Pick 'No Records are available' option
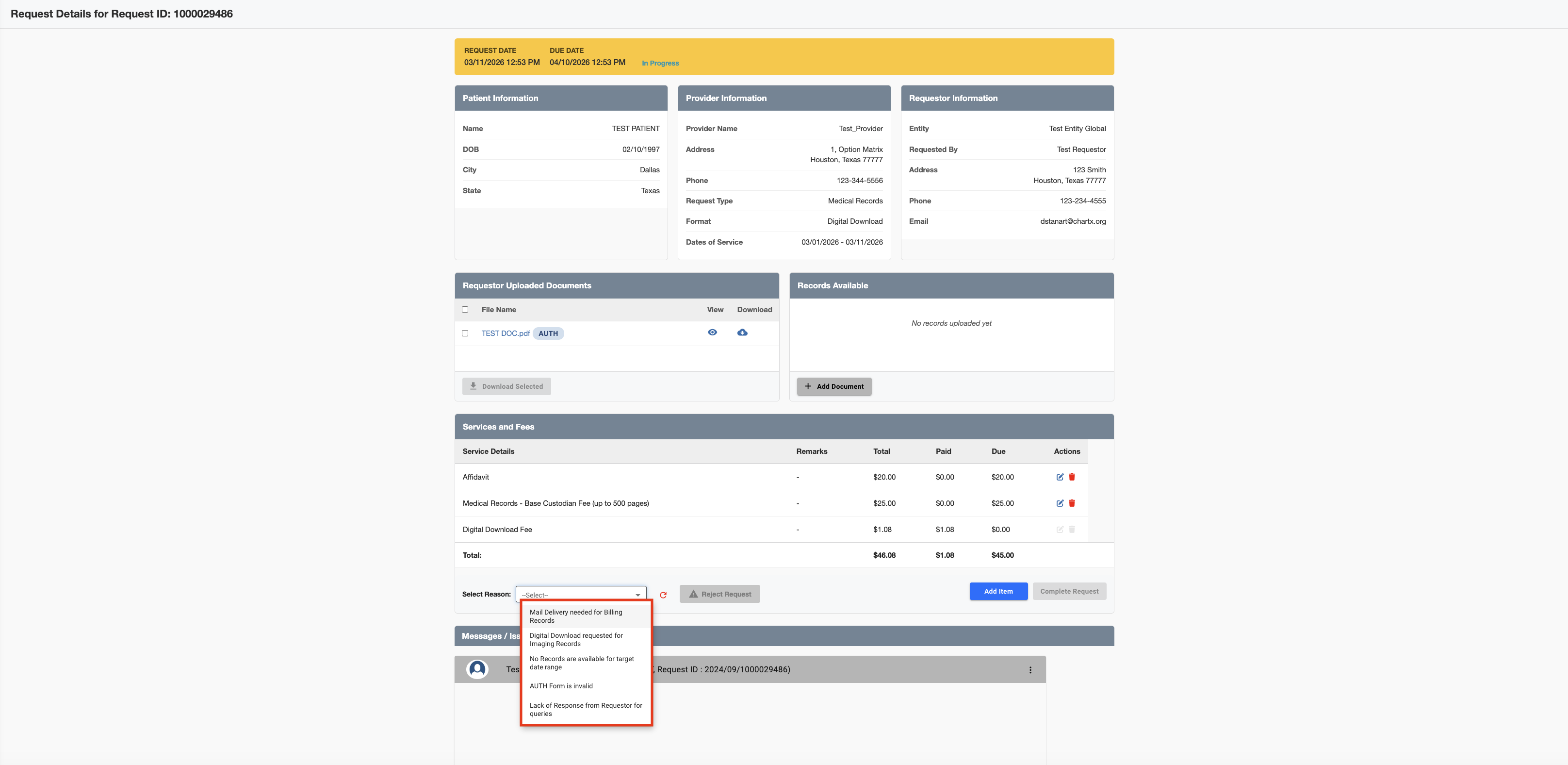This screenshot has height=765, width=1568. coord(581,663)
